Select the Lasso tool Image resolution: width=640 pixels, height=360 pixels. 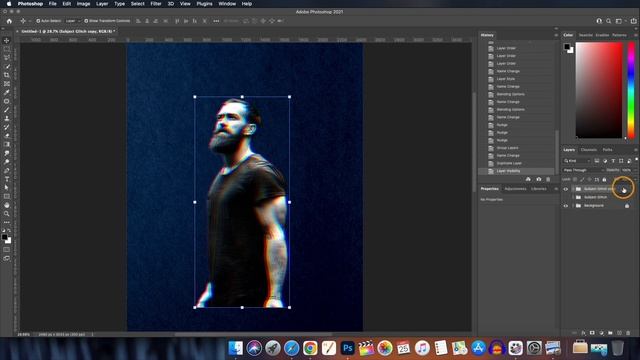7,58
